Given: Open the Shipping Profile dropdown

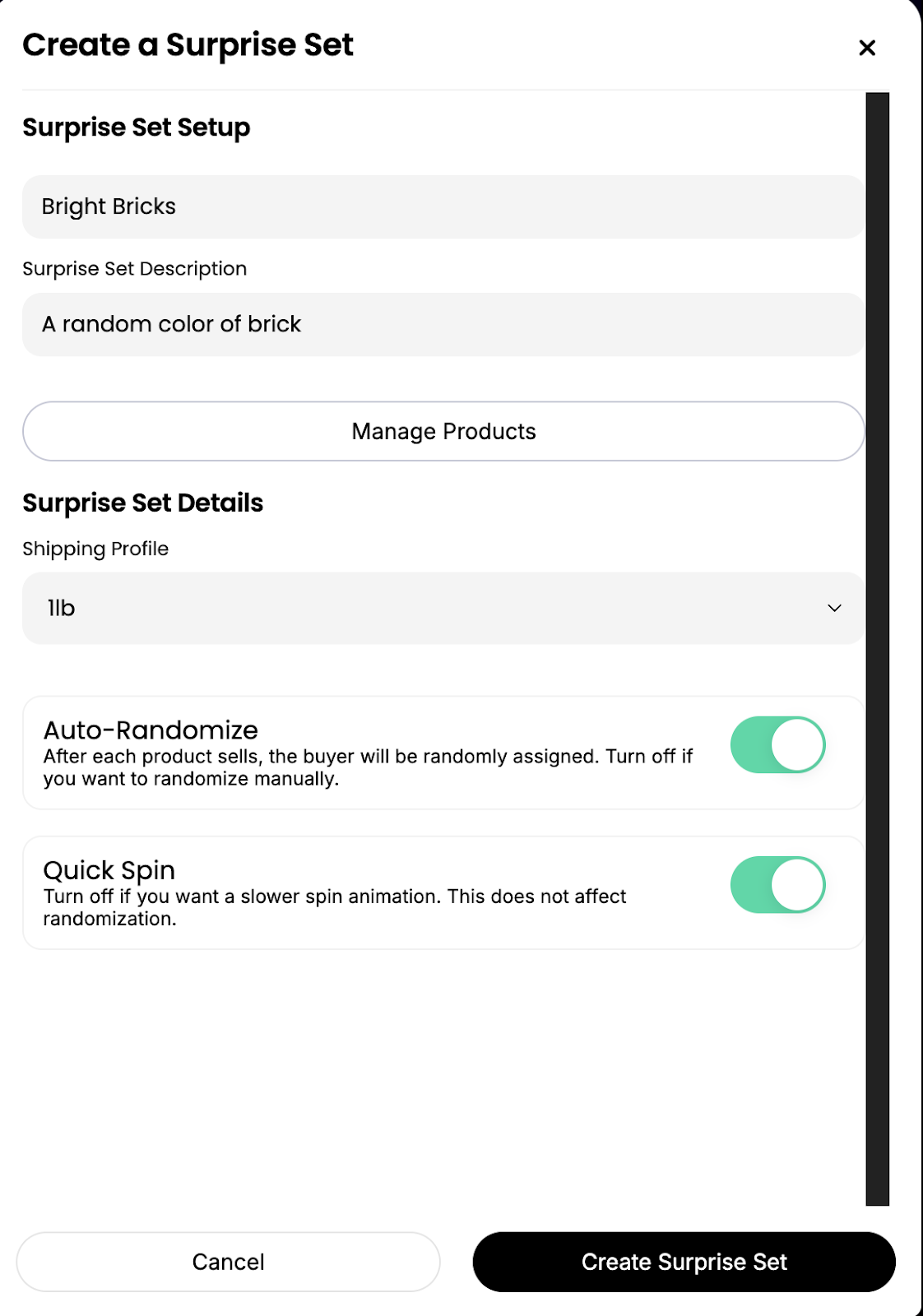Looking at the screenshot, I should (x=443, y=608).
